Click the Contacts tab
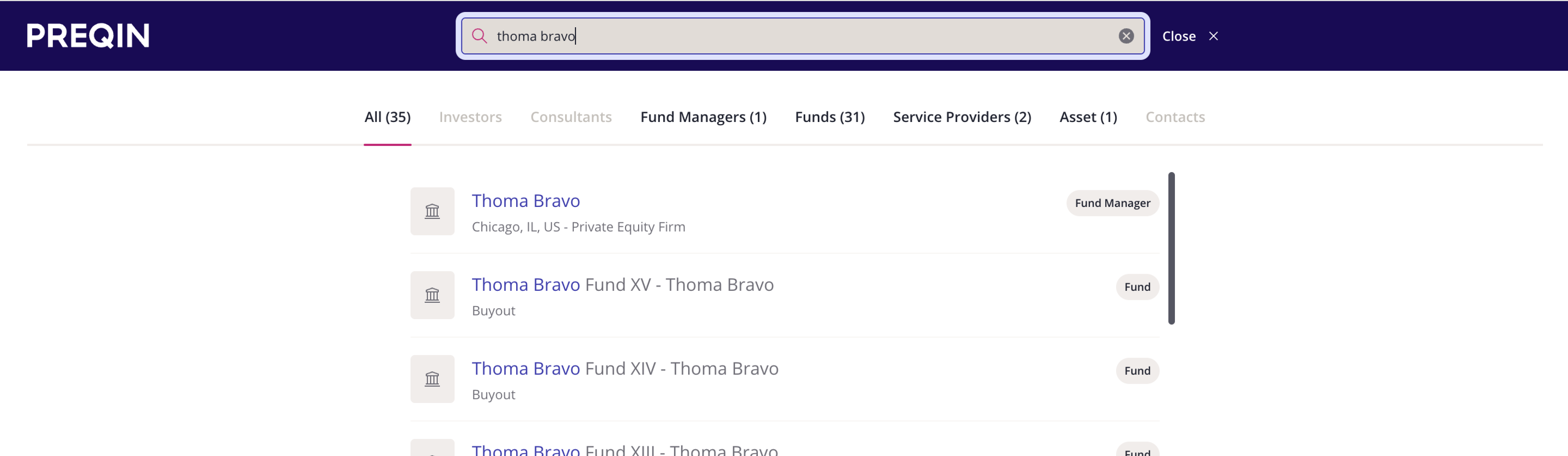Screen dimensions: 1568x456 (1174, 117)
